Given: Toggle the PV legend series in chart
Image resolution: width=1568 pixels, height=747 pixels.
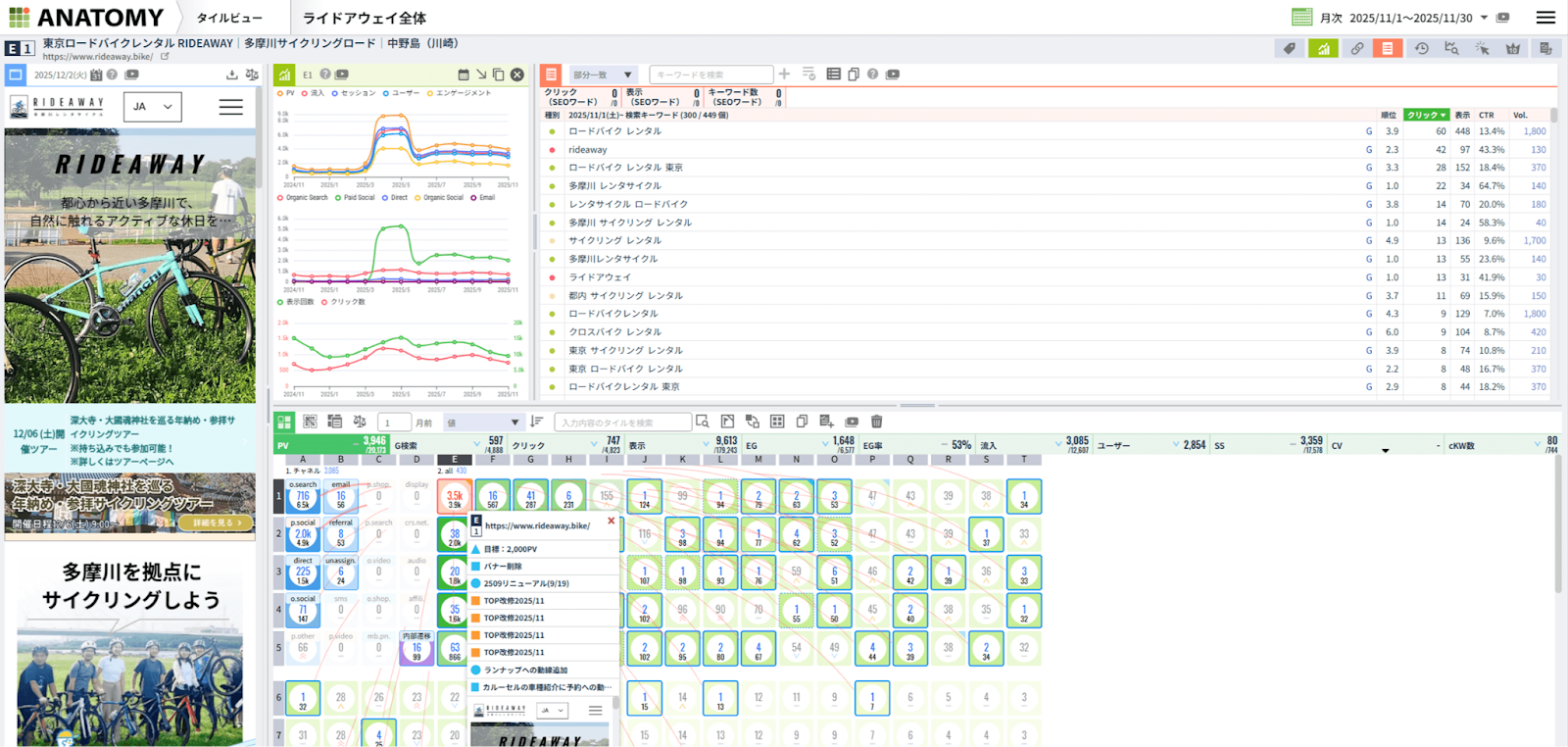Looking at the screenshot, I should coord(286,93).
